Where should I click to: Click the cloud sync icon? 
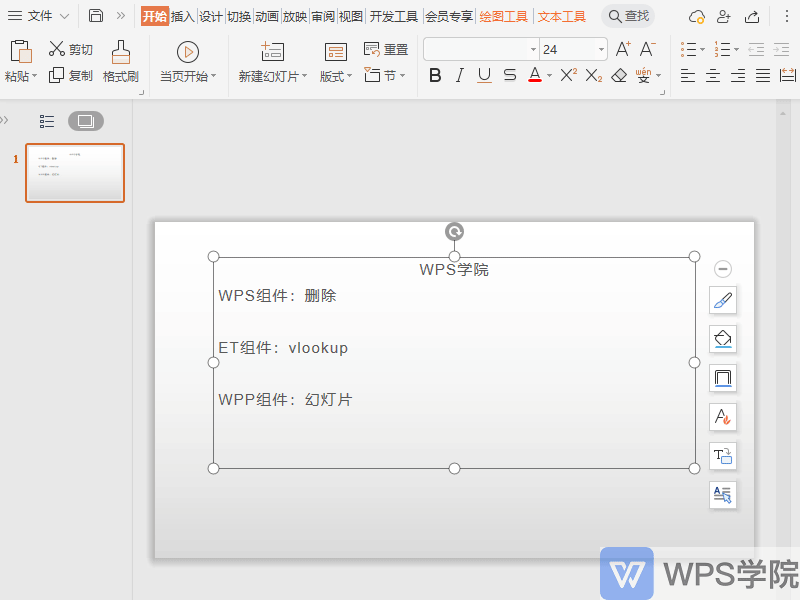[696, 17]
